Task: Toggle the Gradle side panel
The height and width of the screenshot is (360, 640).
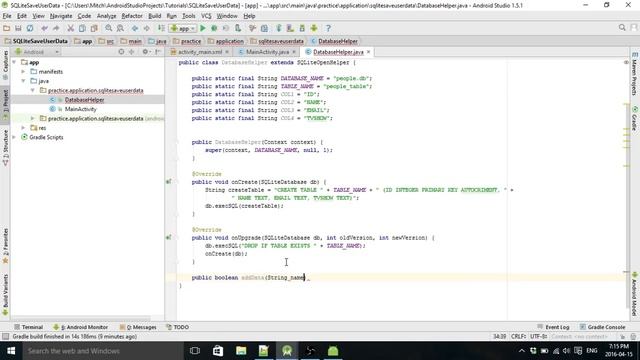Action: (x=635, y=118)
